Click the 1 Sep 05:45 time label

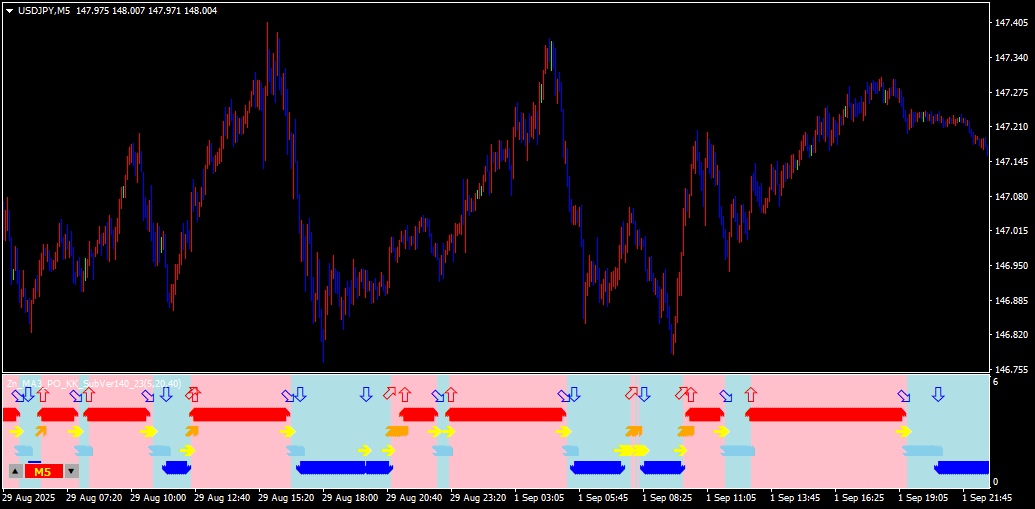[x=604, y=497]
